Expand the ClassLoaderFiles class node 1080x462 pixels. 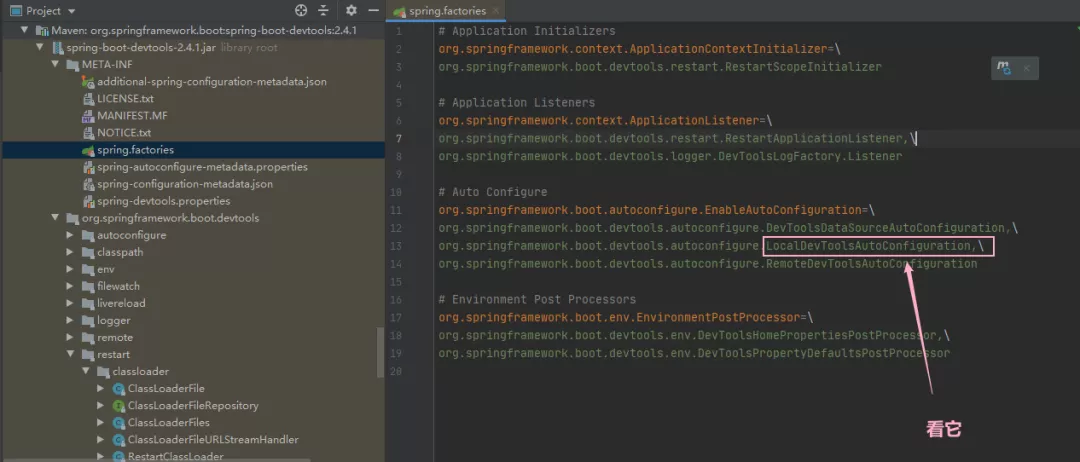click(x=101, y=423)
